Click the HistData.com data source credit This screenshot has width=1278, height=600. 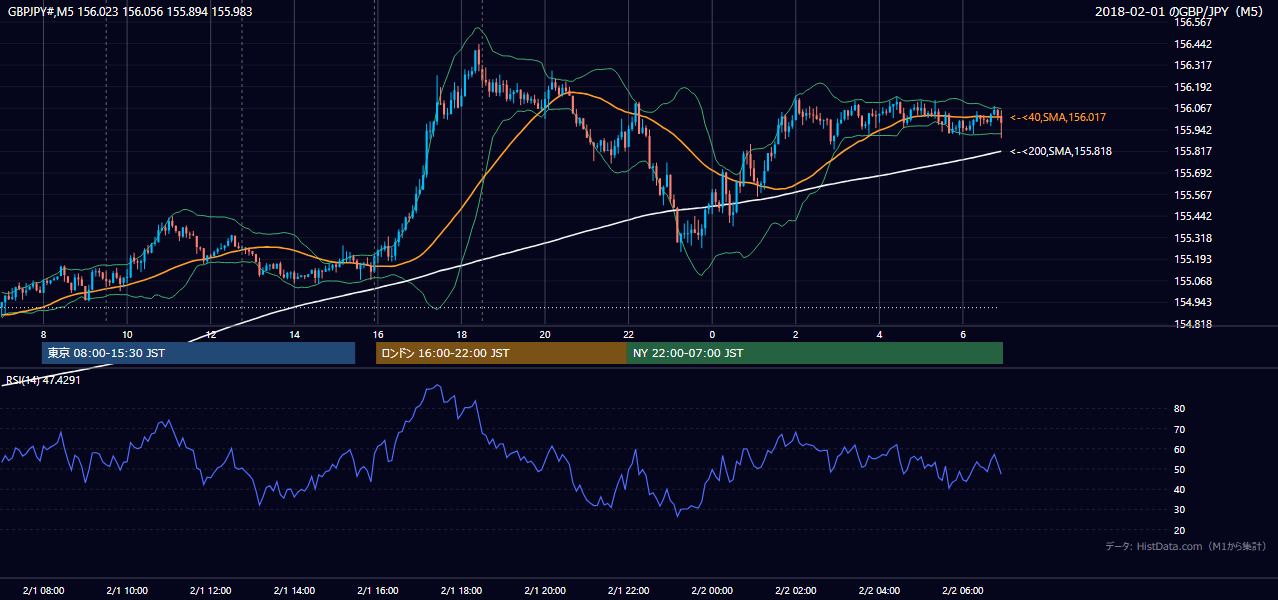pyautogui.click(x=1186, y=546)
